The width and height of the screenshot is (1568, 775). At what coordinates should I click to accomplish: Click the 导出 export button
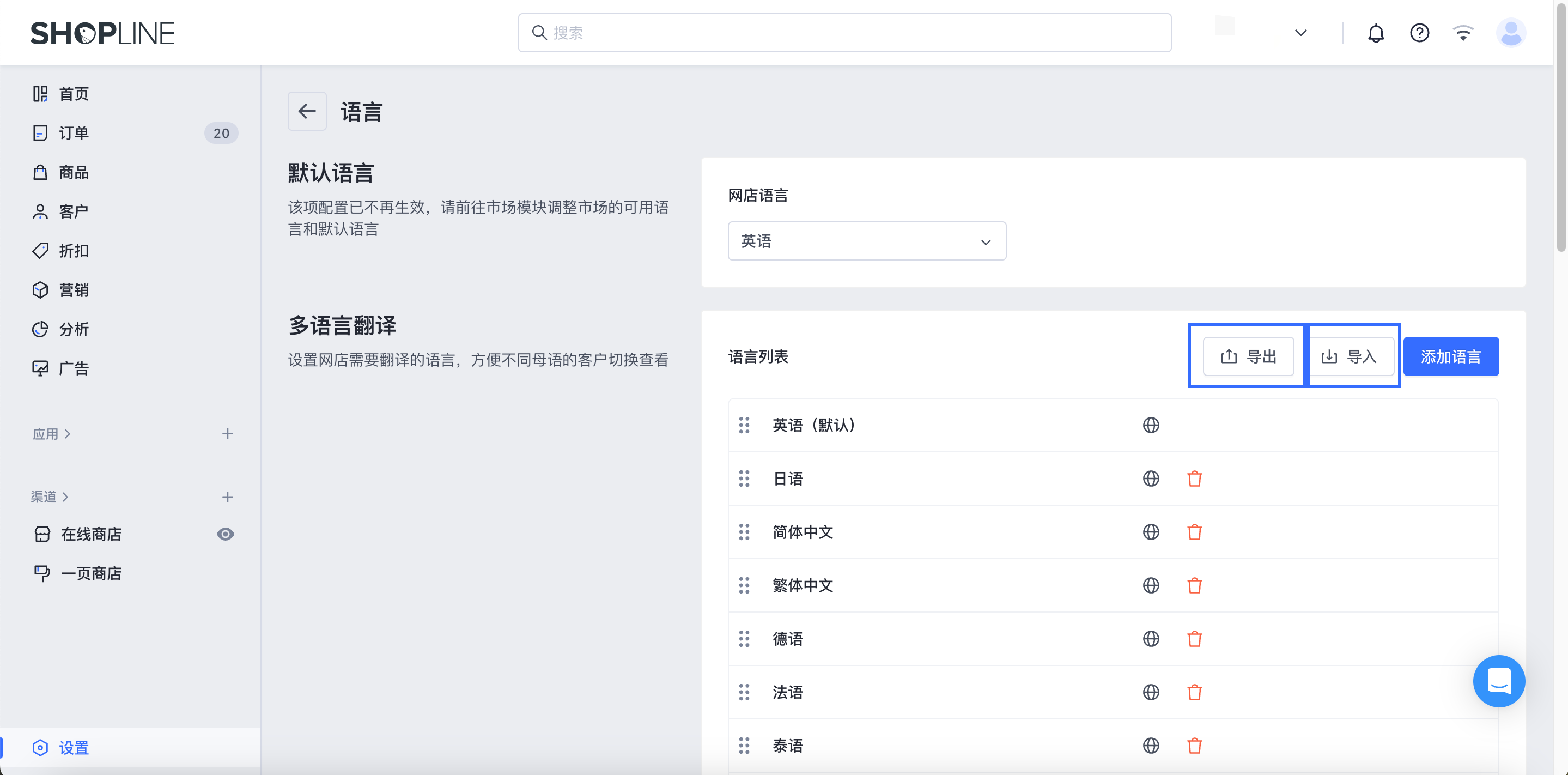tap(1248, 357)
